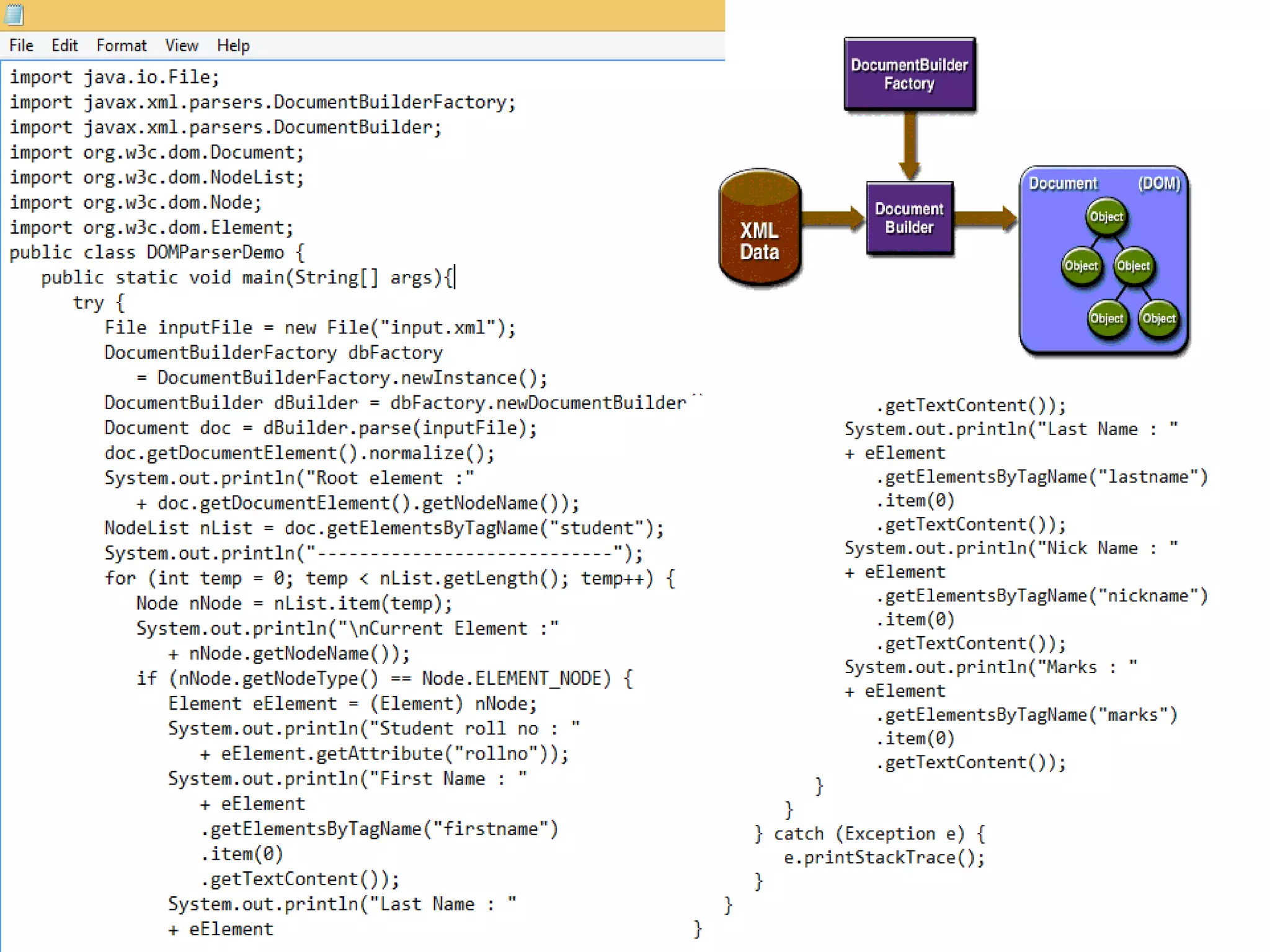Open the Edit menu
The width and height of the screenshot is (1270, 952).
(x=64, y=46)
